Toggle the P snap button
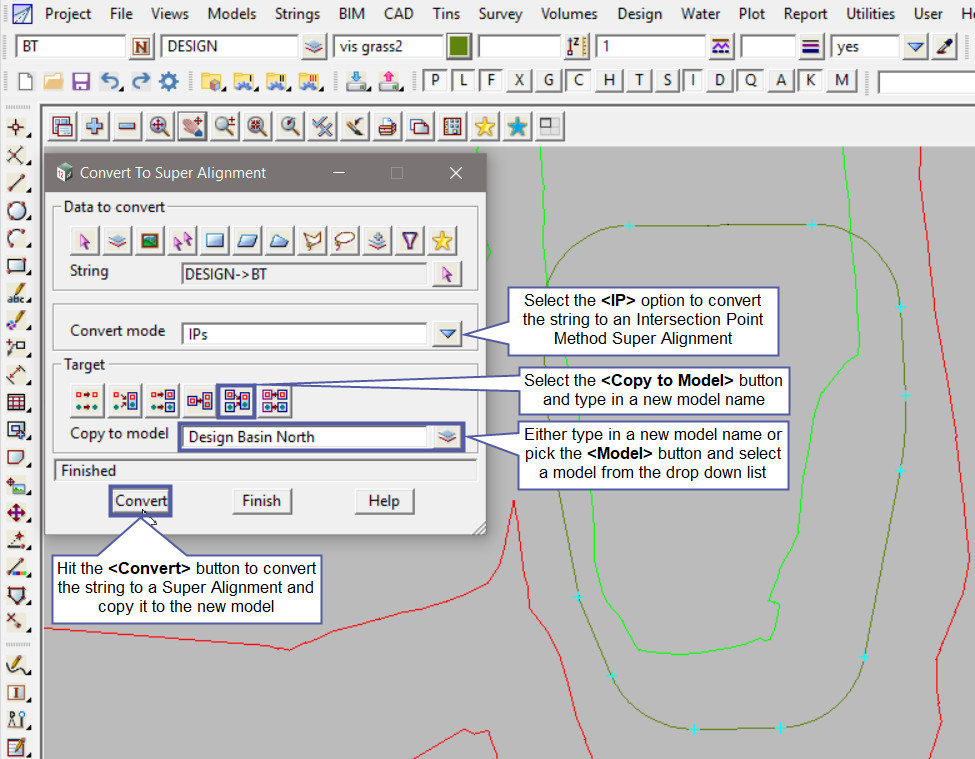The image size is (975, 759). (436, 81)
